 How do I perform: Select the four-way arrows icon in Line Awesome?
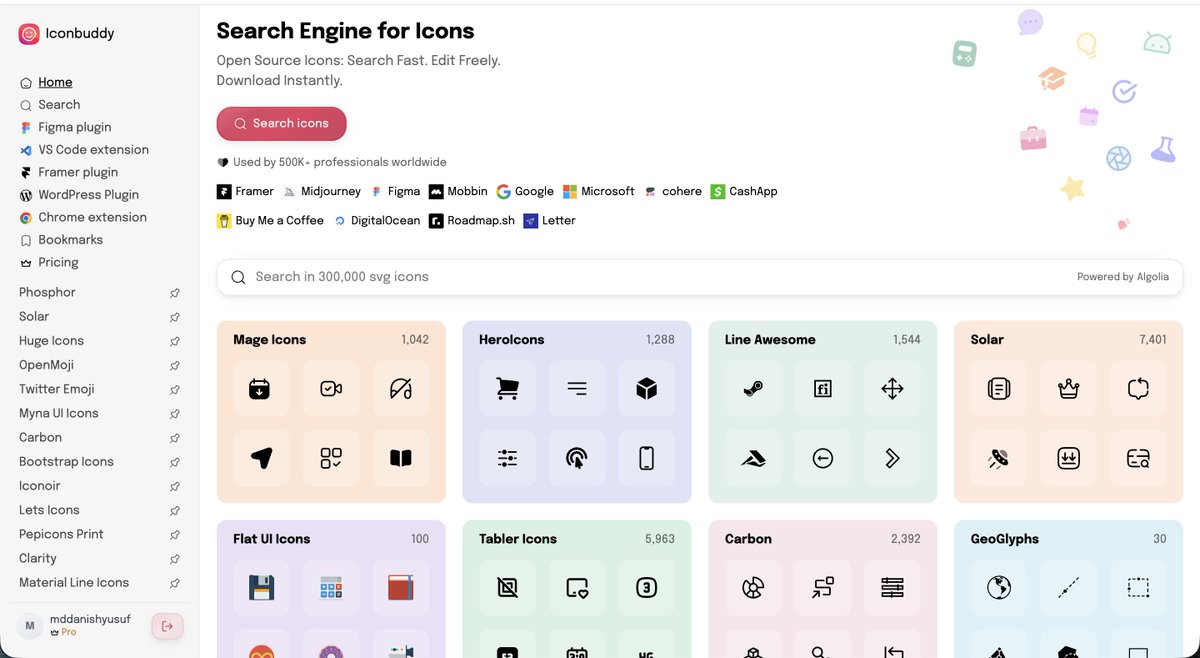coord(892,389)
